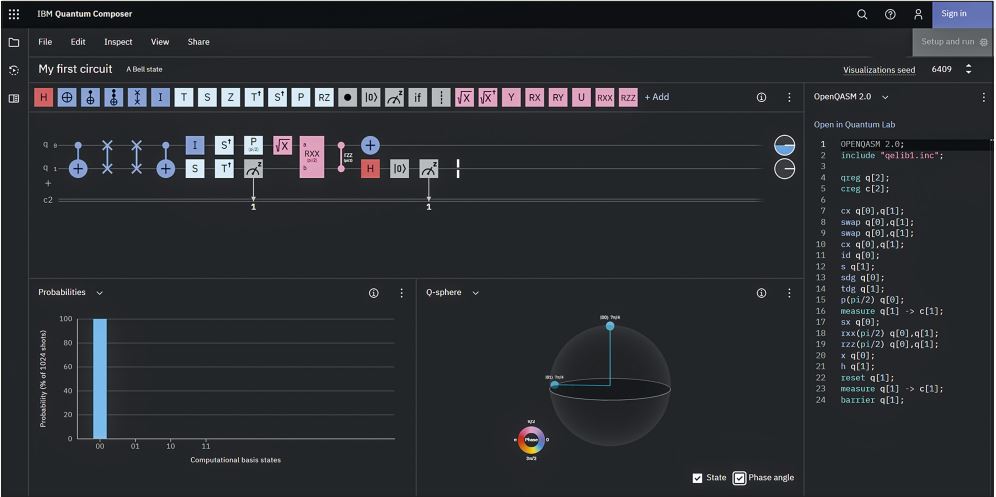This screenshot has width=996, height=497.
Task: Choose the CNOT gate in the palette
Action: click(x=90, y=97)
